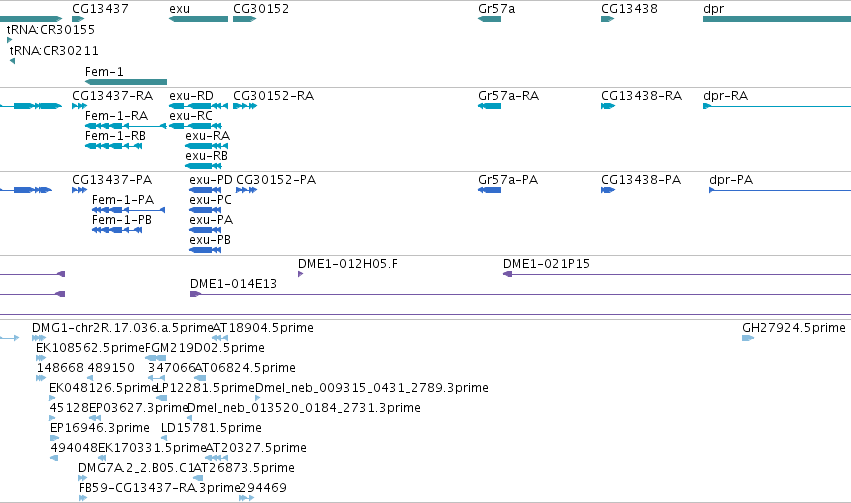Click the teal Fem-1 gene bar

(x=126, y=82)
